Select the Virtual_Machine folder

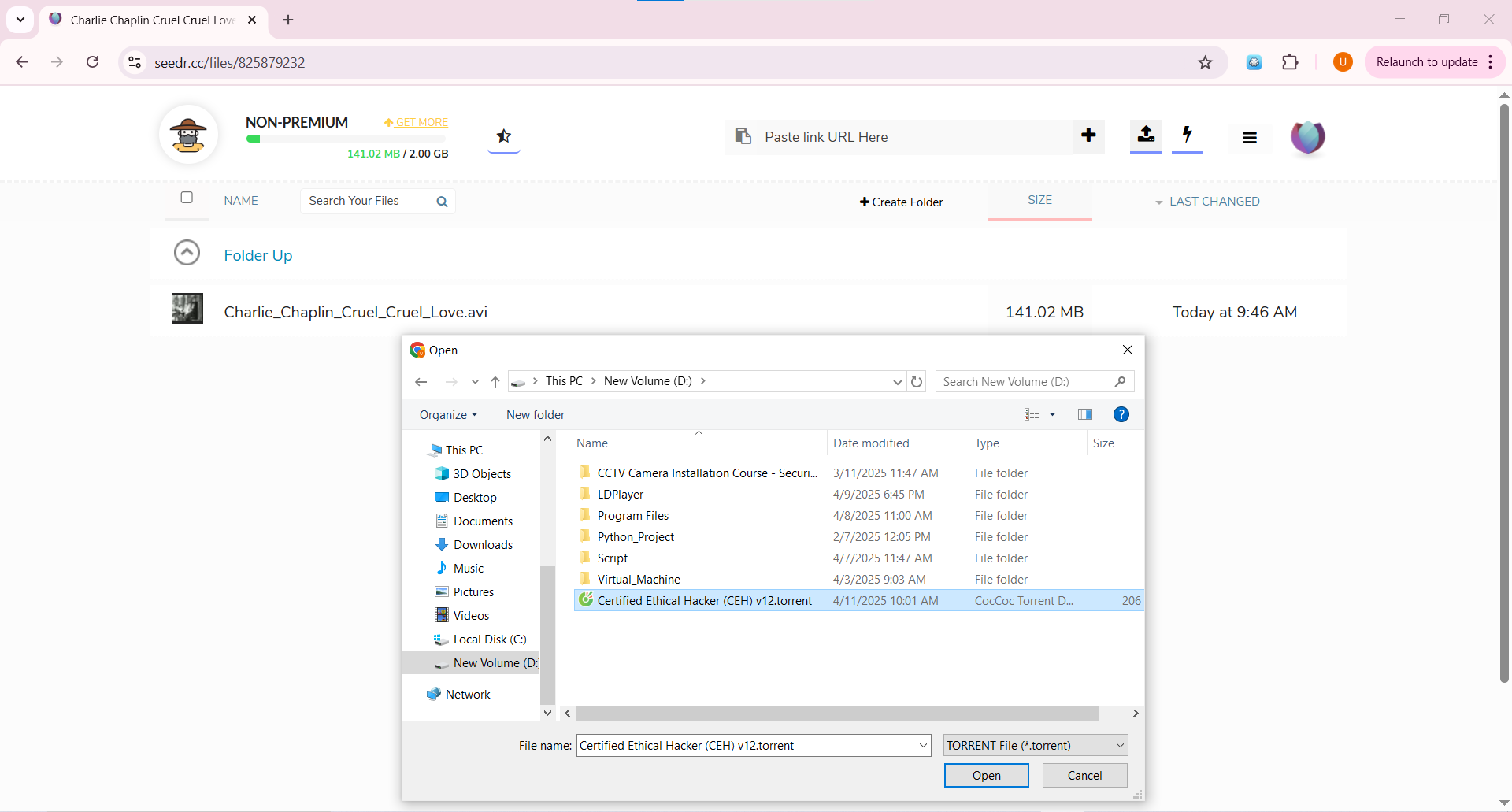coord(639,580)
